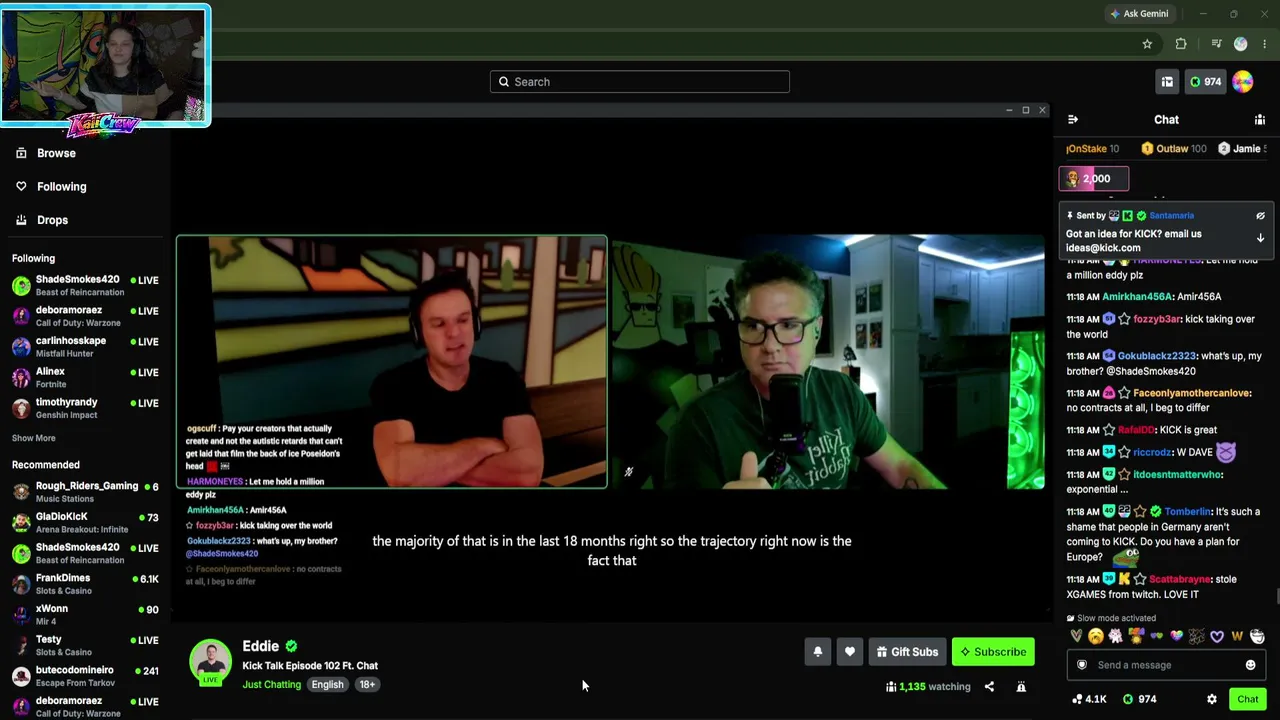Open xWonn recommended channel
The width and height of the screenshot is (1280, 720).
coord(85,614)
